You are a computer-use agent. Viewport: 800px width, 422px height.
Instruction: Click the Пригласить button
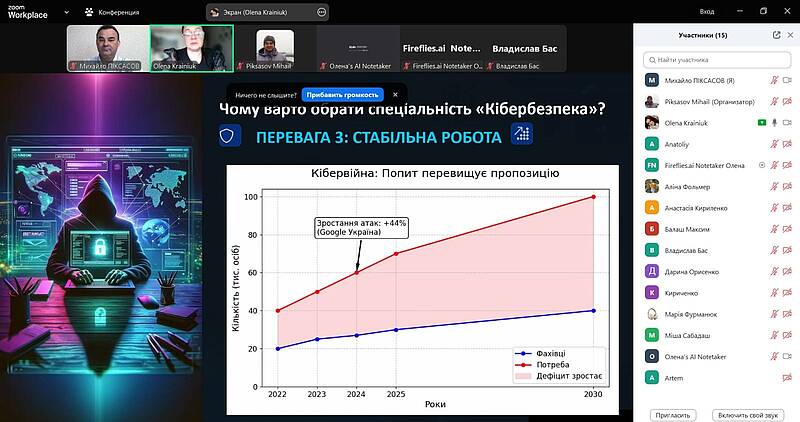672,415
